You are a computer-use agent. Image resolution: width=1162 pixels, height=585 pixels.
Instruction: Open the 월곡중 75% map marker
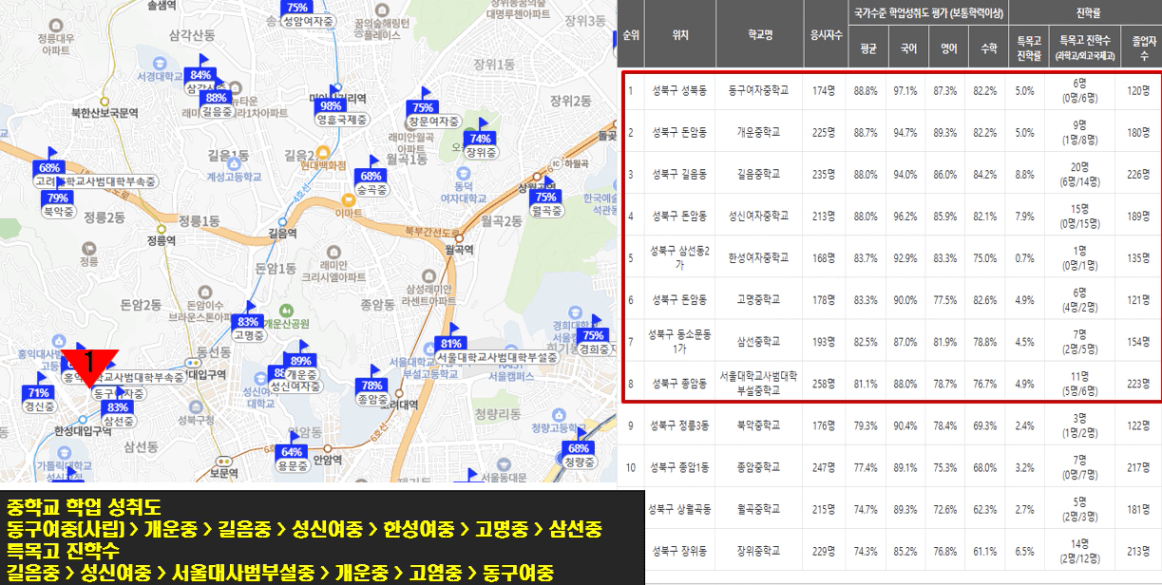pyautogui.click(x=545, y=196)
